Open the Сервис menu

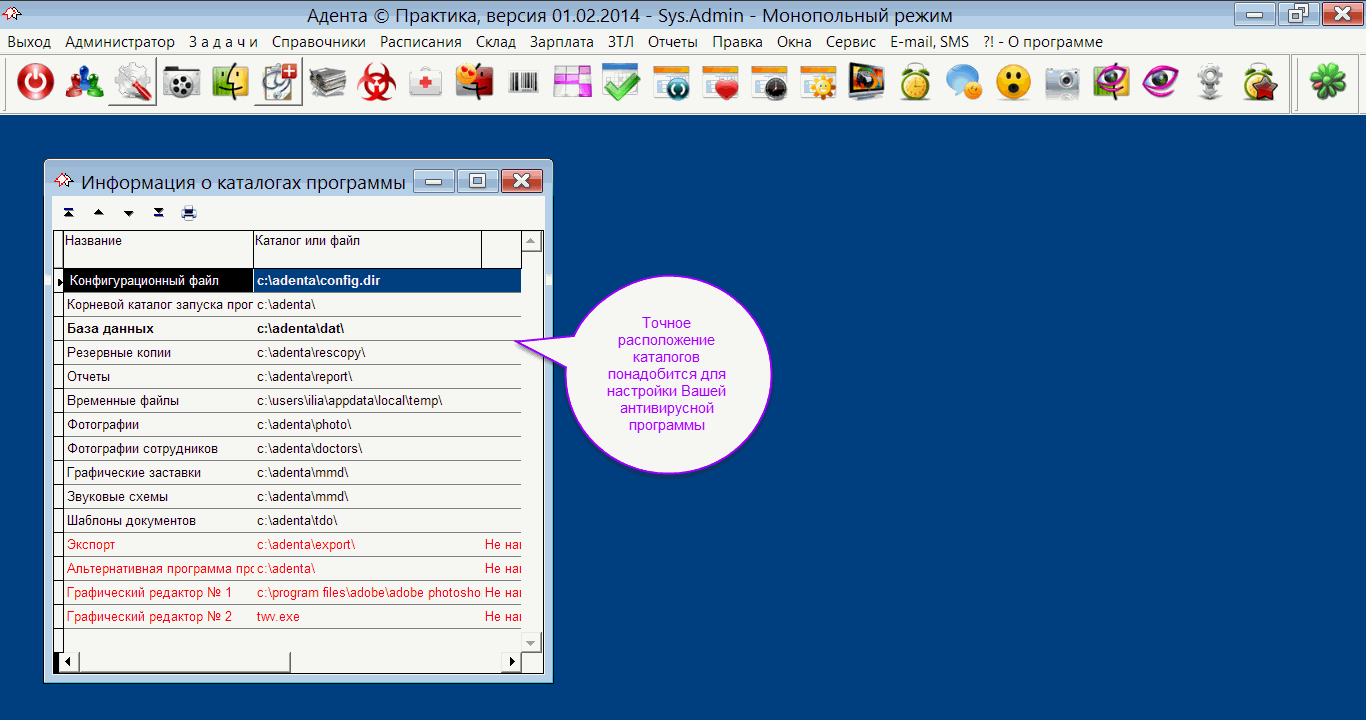851,42
